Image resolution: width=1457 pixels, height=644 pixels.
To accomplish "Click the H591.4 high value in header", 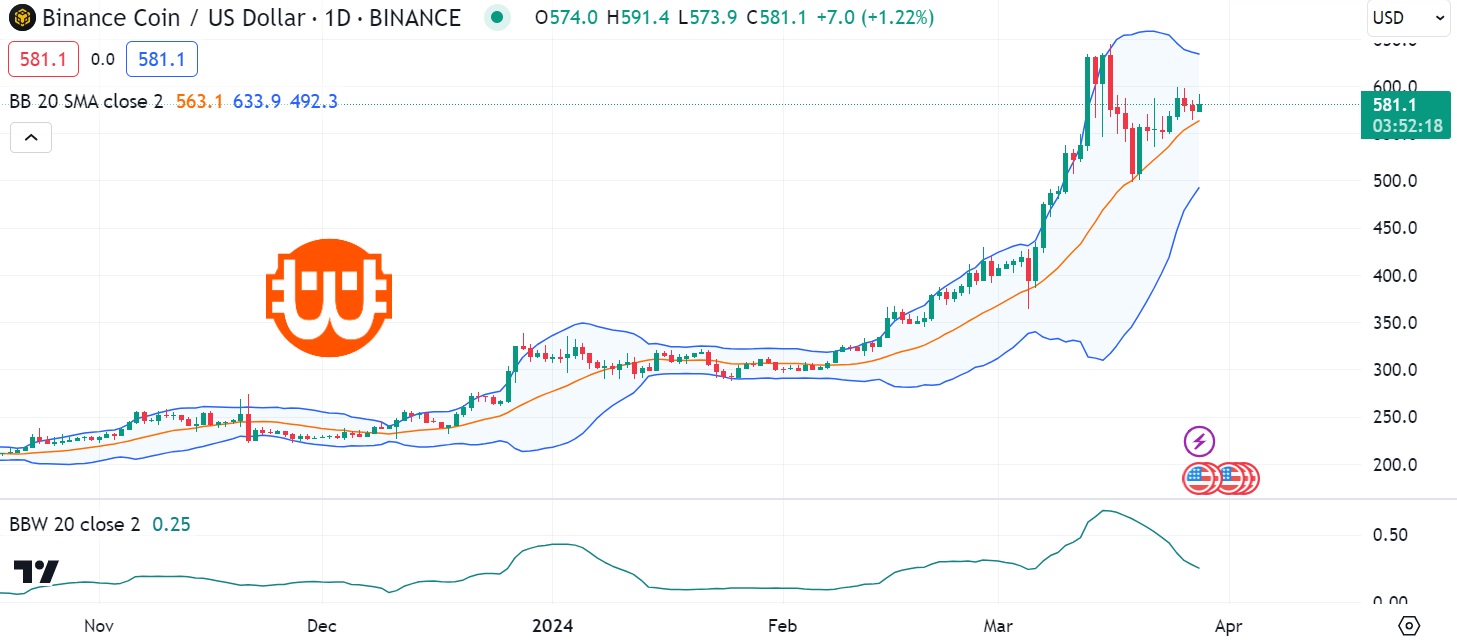I will tap(640, 17).
